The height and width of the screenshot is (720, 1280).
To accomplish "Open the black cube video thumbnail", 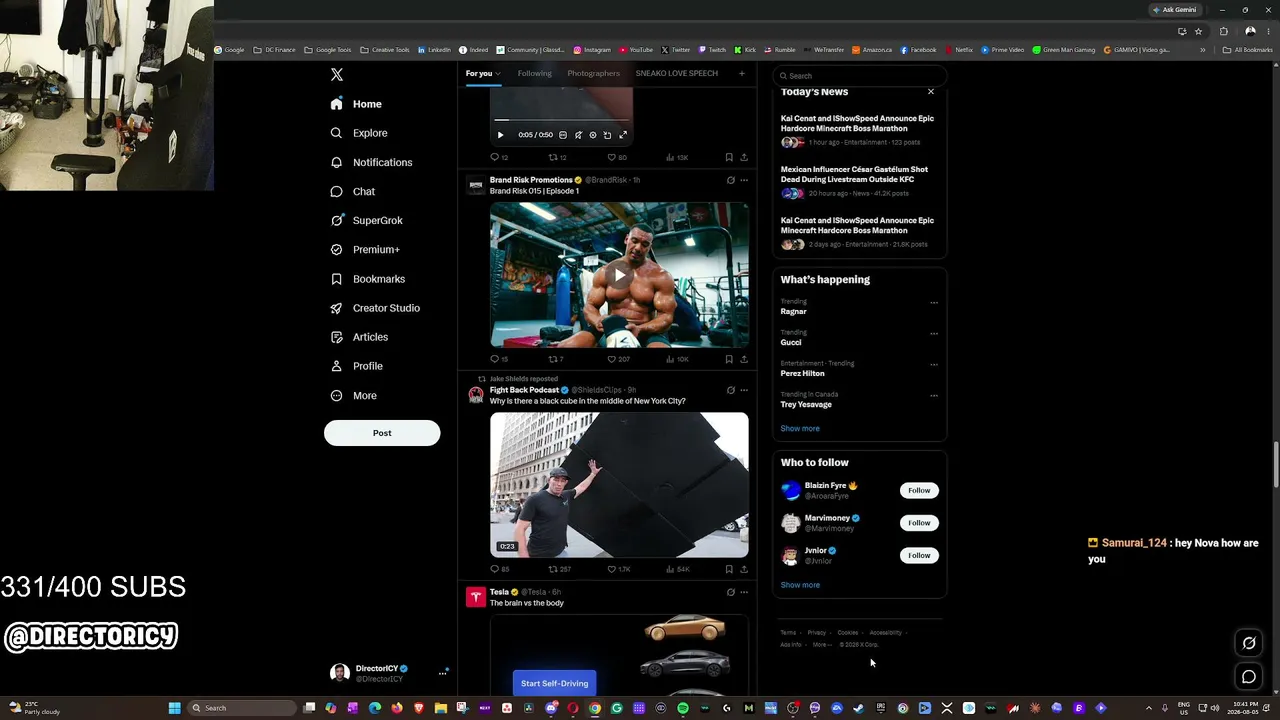I will tap(619, 484).
